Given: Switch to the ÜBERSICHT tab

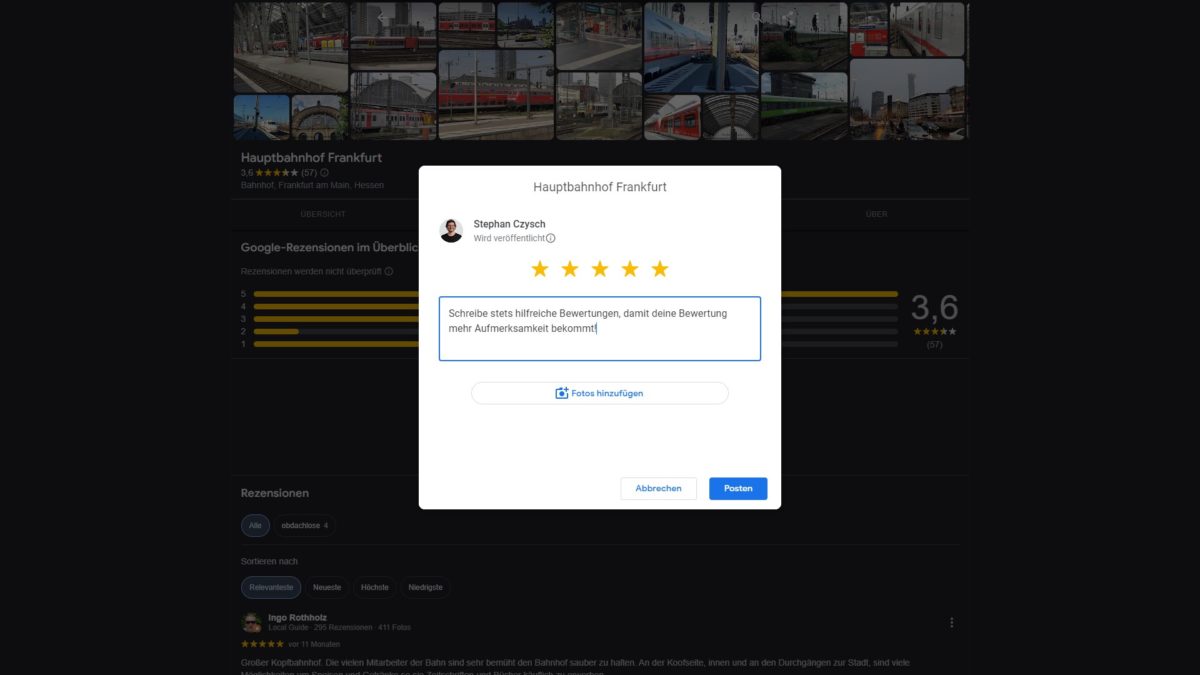Looking at the screenshot, I should tap(323, 214).
